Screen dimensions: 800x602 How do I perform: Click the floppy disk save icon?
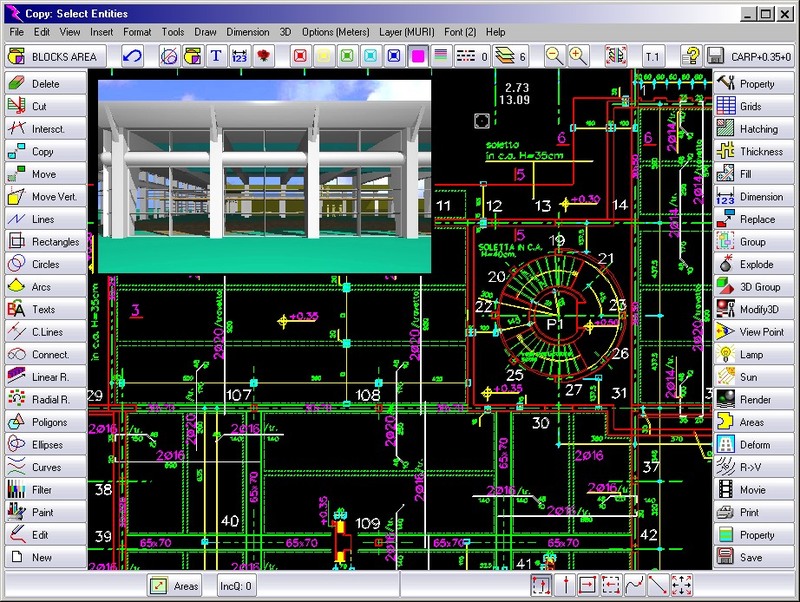point(716,56)
